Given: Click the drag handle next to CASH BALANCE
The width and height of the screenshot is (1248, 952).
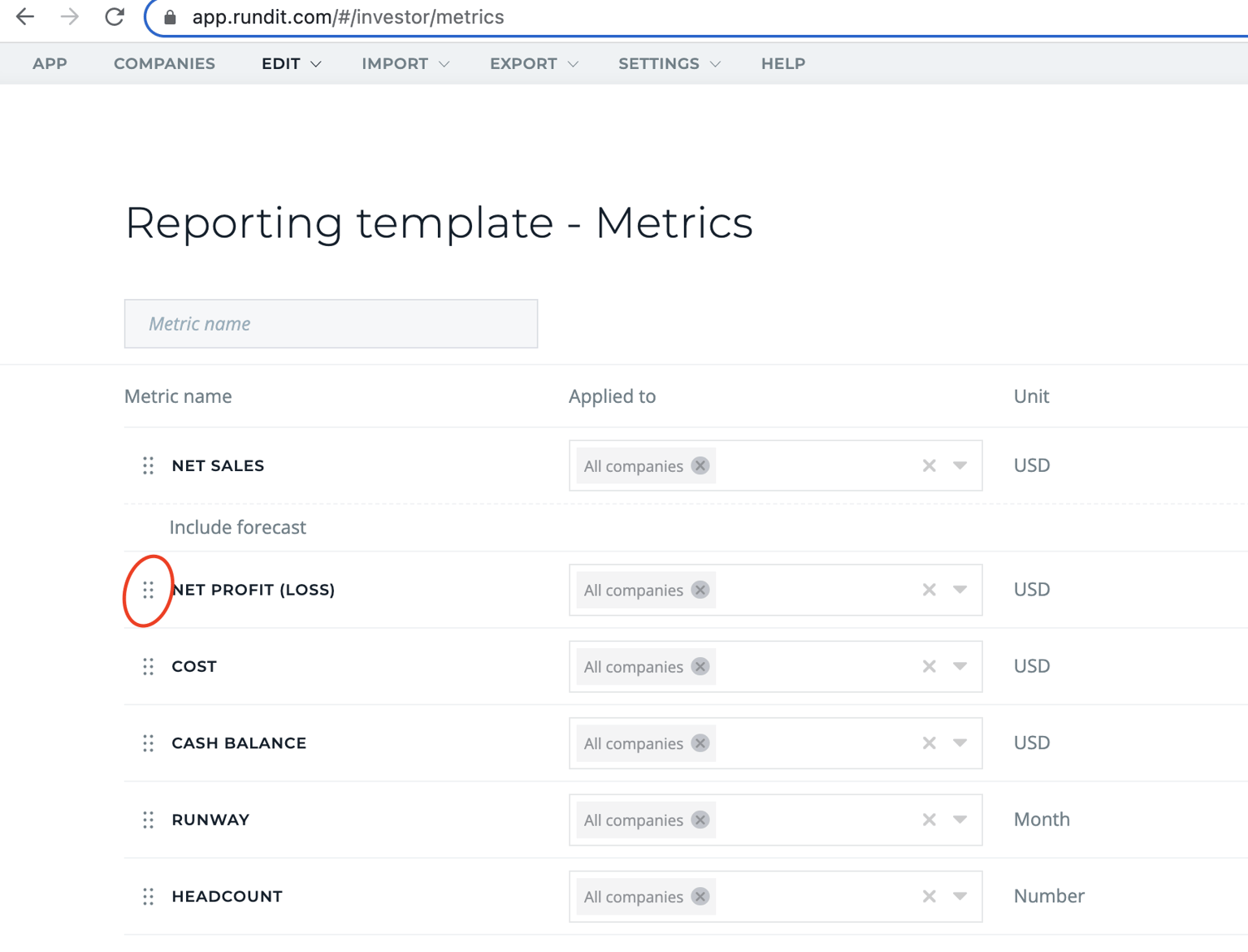Looking at the screenshot, I should [147, 743].
